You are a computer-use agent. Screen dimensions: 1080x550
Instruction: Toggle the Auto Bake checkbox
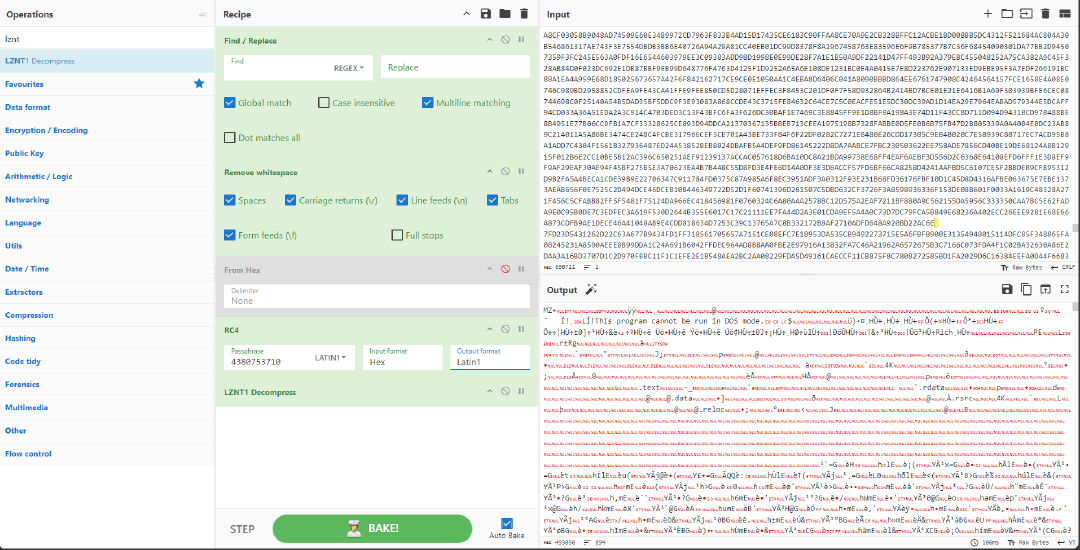pyautogui.click(x=506, y=523)
